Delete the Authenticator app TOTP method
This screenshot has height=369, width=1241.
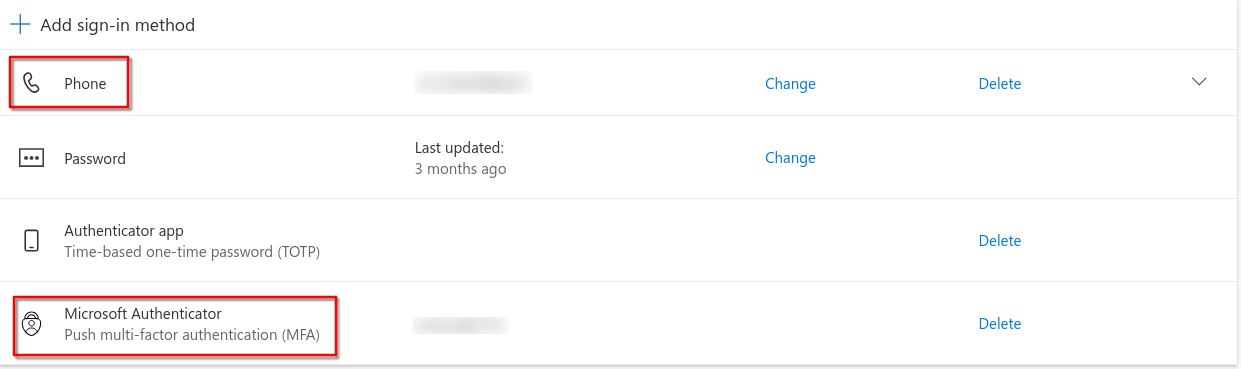[1000, 241]
